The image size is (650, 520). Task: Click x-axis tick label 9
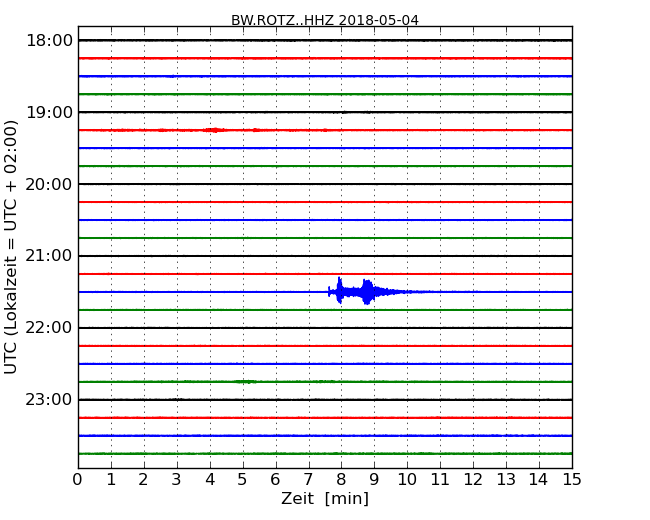coord(374,480)
